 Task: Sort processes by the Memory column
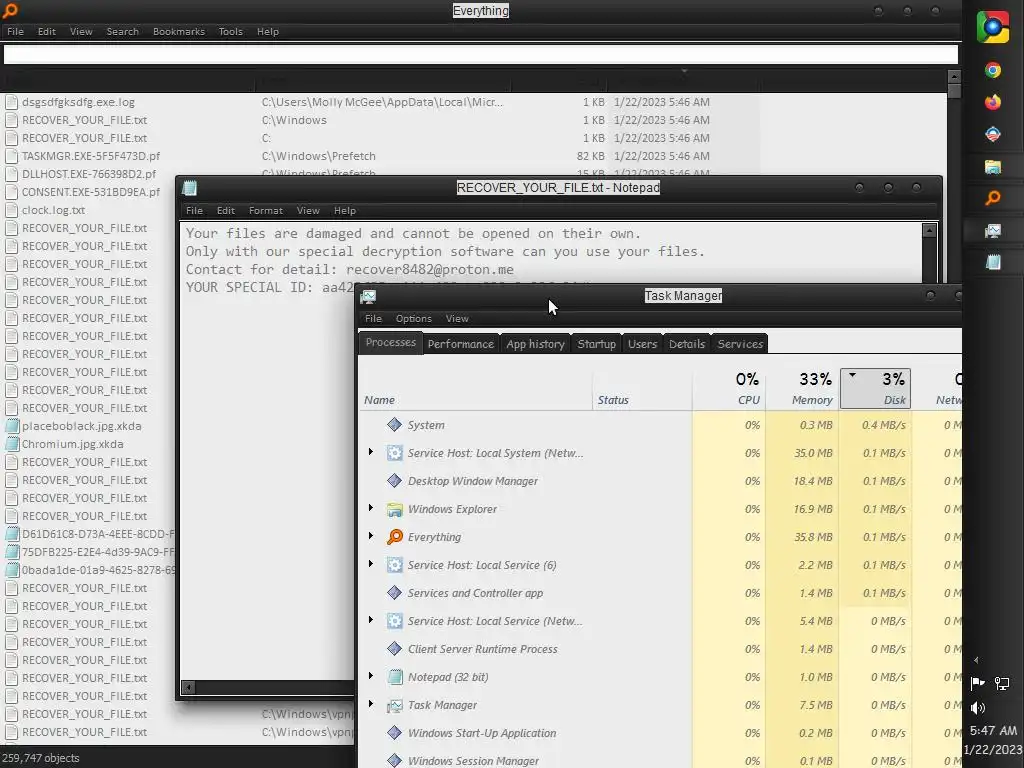(x=803, y=389)
